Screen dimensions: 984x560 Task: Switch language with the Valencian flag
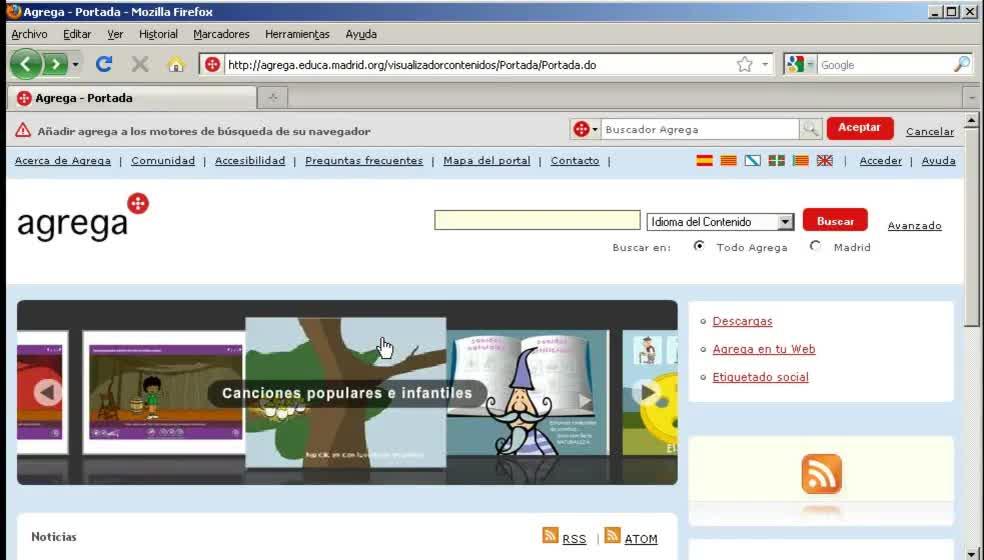pos(801,161)
